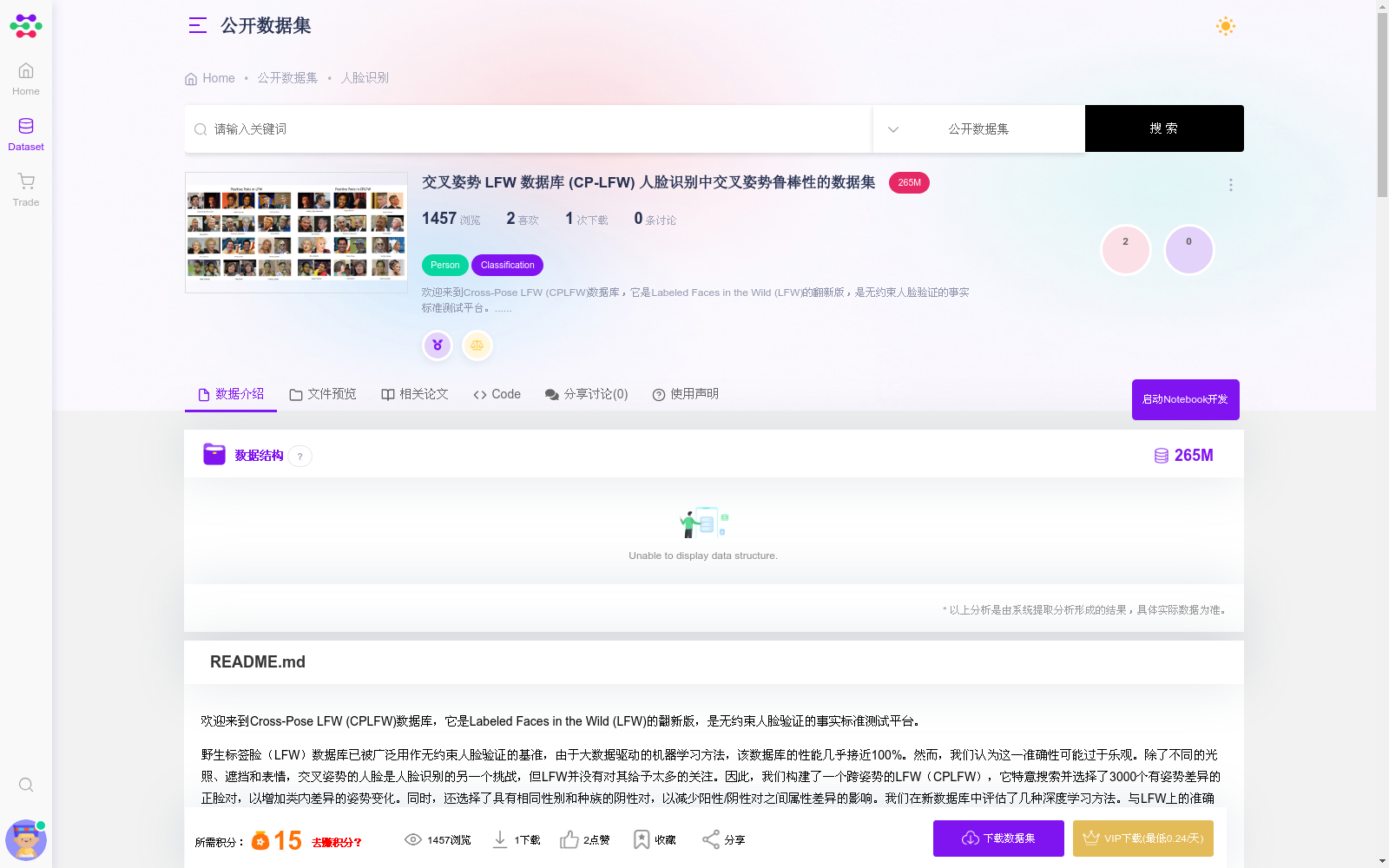Screen dimensions: 1389x868
Task: Click the purple folder icon next to 数据结构
Action: 214,454
